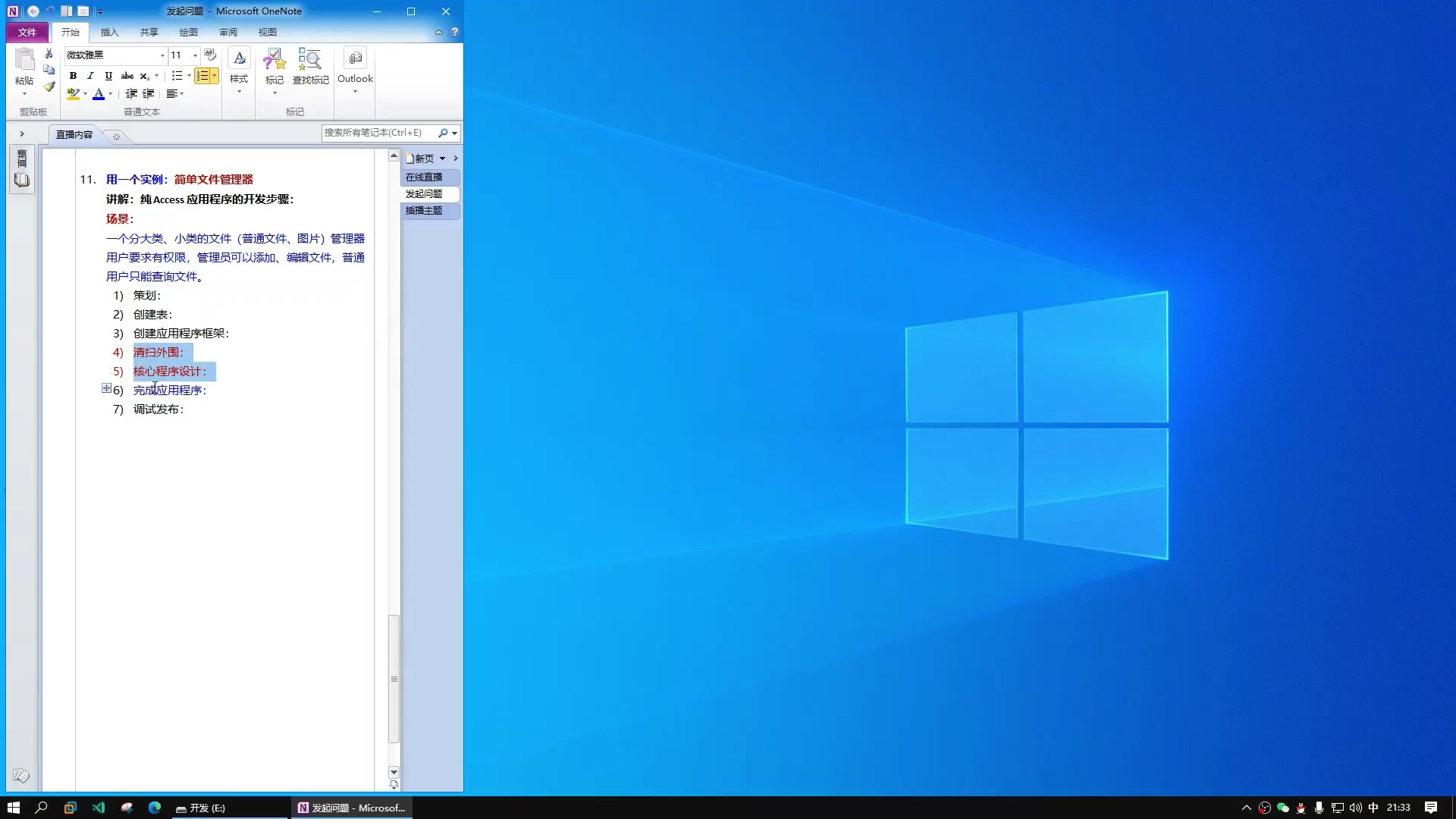1456x819 pixels.
Task: Select the Italic formatting icon
Action: pyautogui.click(x=90, y=75)
